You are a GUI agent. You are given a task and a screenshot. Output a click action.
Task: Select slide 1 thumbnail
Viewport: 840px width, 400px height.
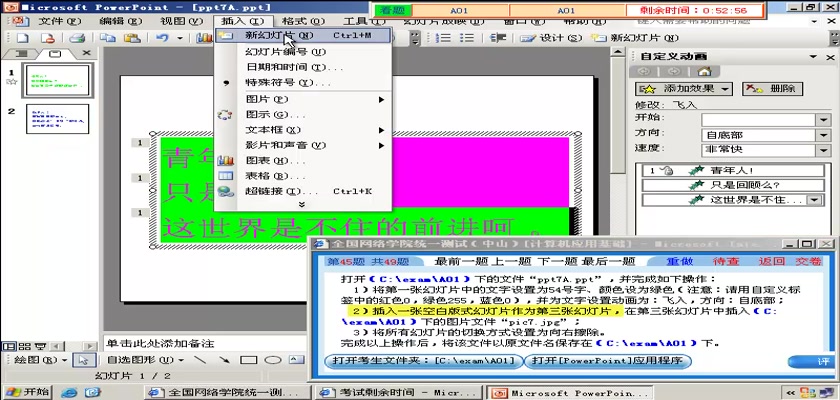coord(58,80)
